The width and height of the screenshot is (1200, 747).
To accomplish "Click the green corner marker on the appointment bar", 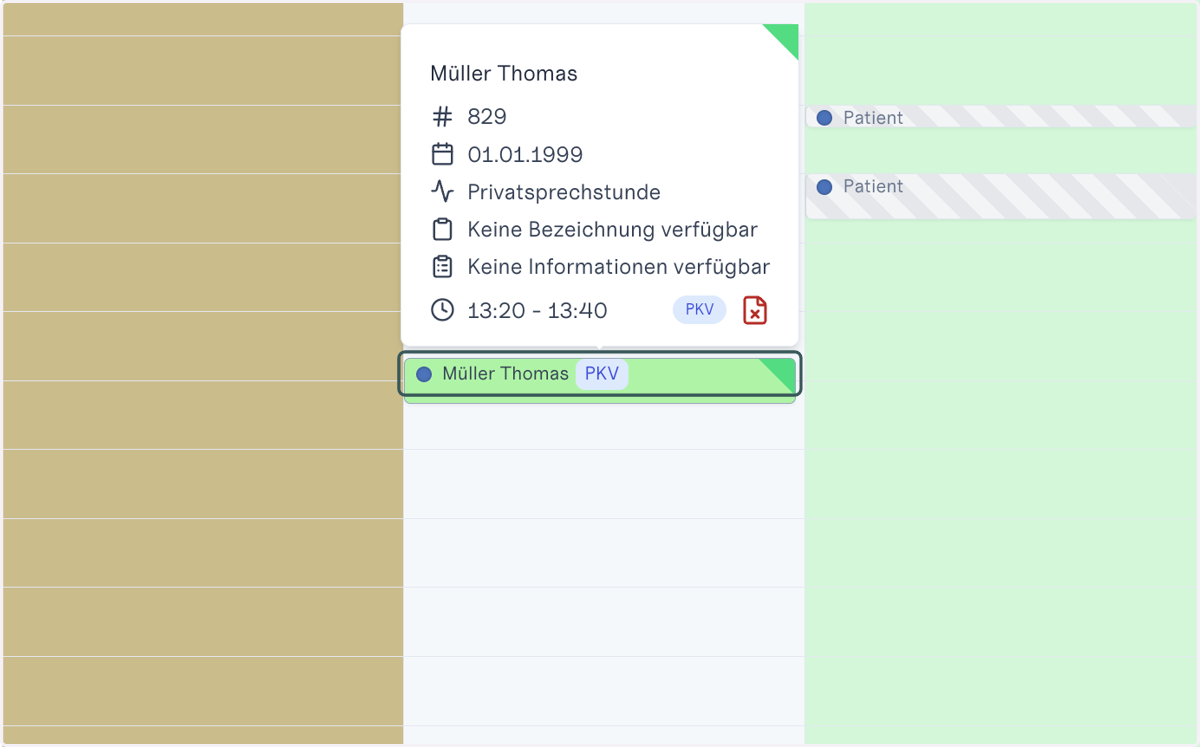I will point(783,371).
